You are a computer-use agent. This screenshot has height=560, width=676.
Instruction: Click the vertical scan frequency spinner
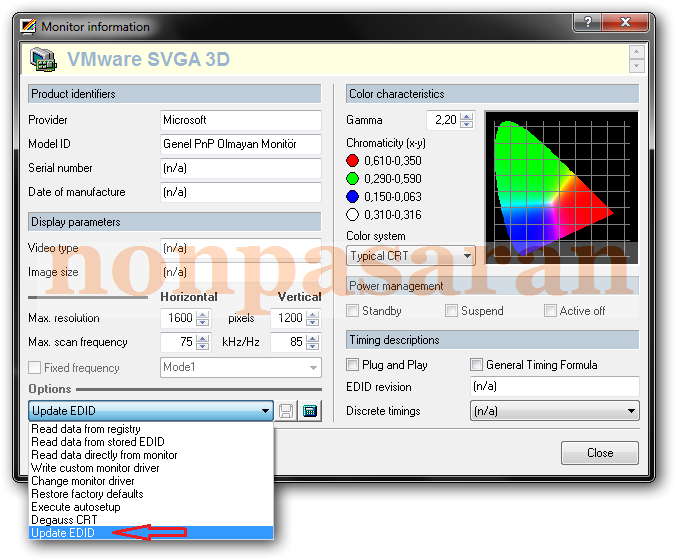click(x=313, y=342)
